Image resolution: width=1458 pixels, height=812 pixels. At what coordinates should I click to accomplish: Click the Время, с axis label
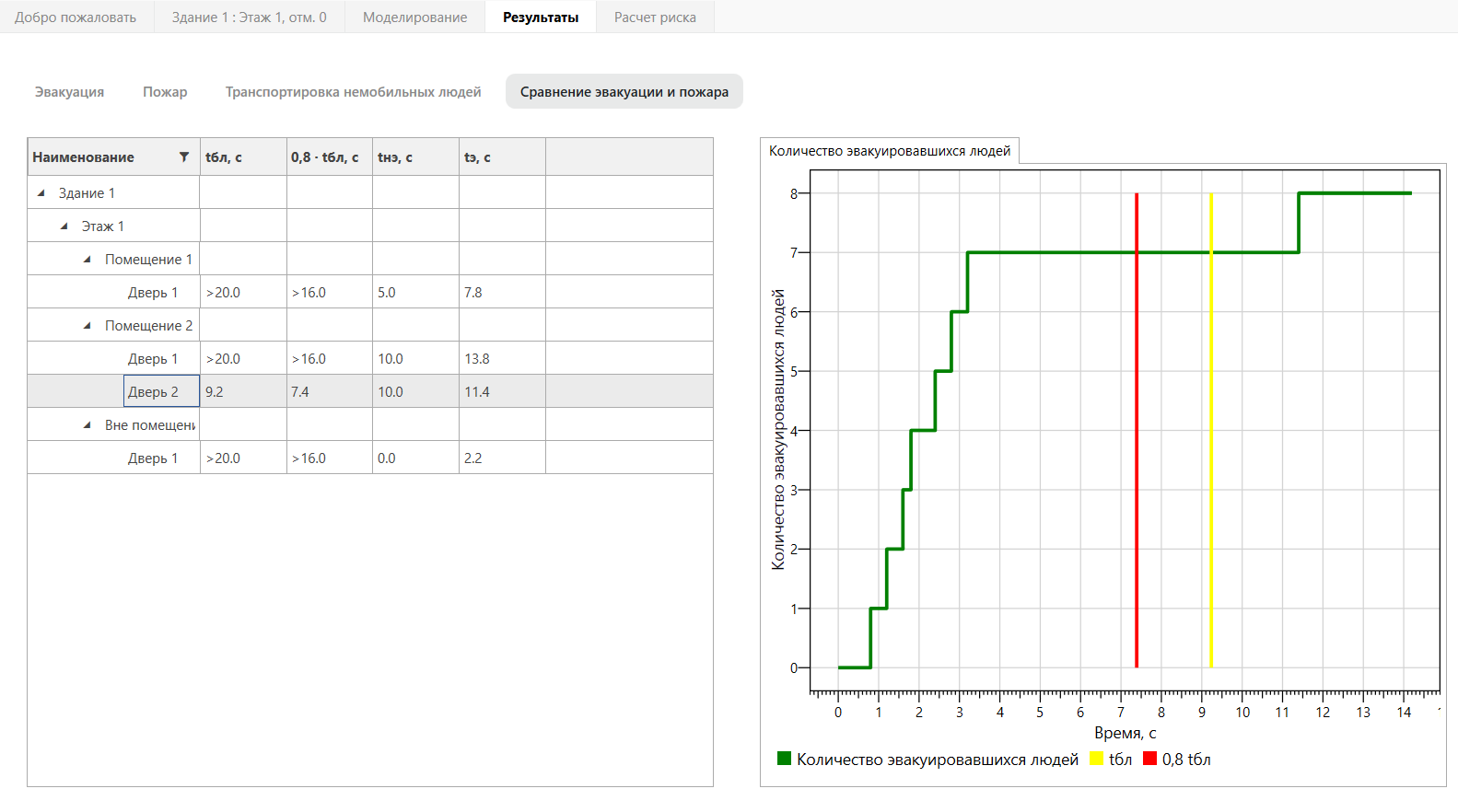1125,733
